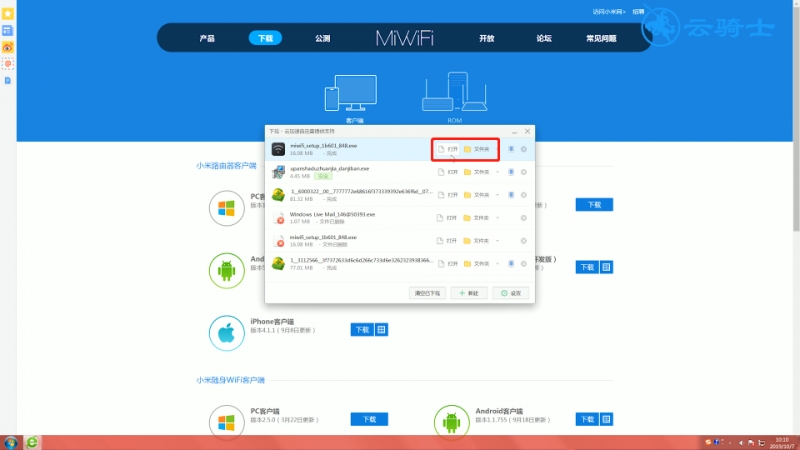Click 下载 for Android 开发版
The image size is (800, 450).
click(587, 267)
